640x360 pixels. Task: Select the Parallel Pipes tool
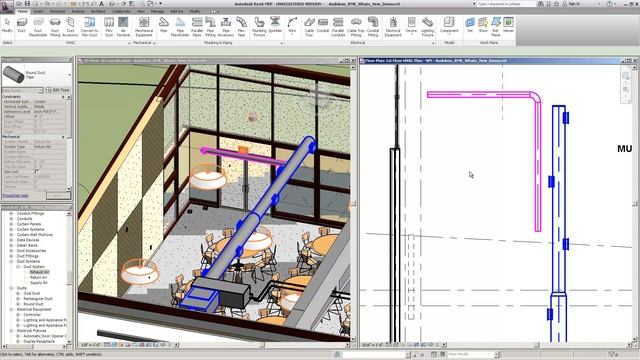197,27
